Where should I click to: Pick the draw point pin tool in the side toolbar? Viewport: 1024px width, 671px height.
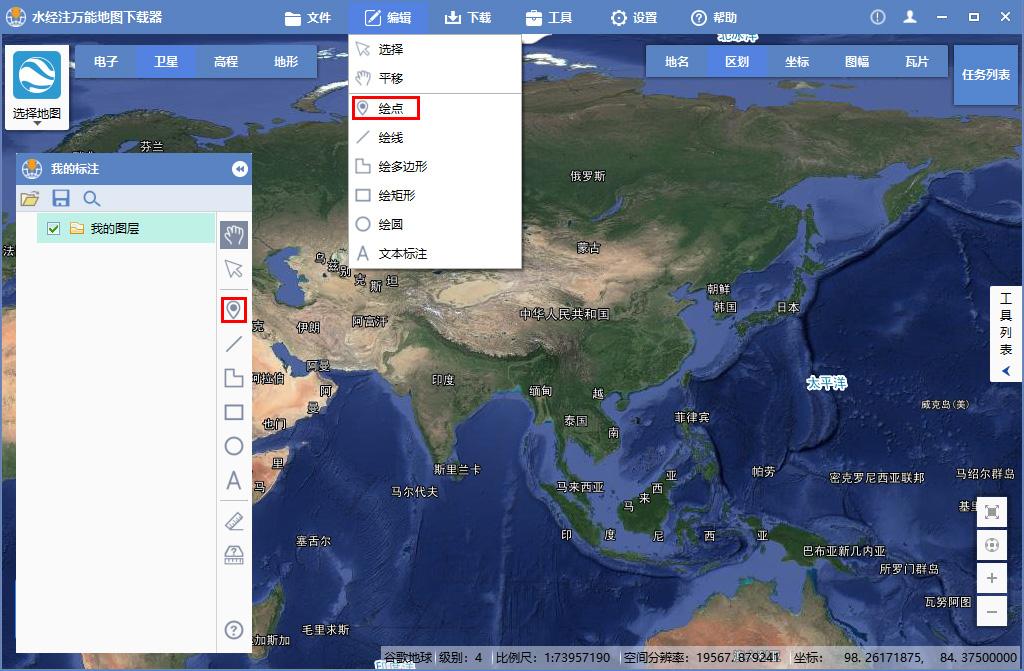[x=234, y=310]
